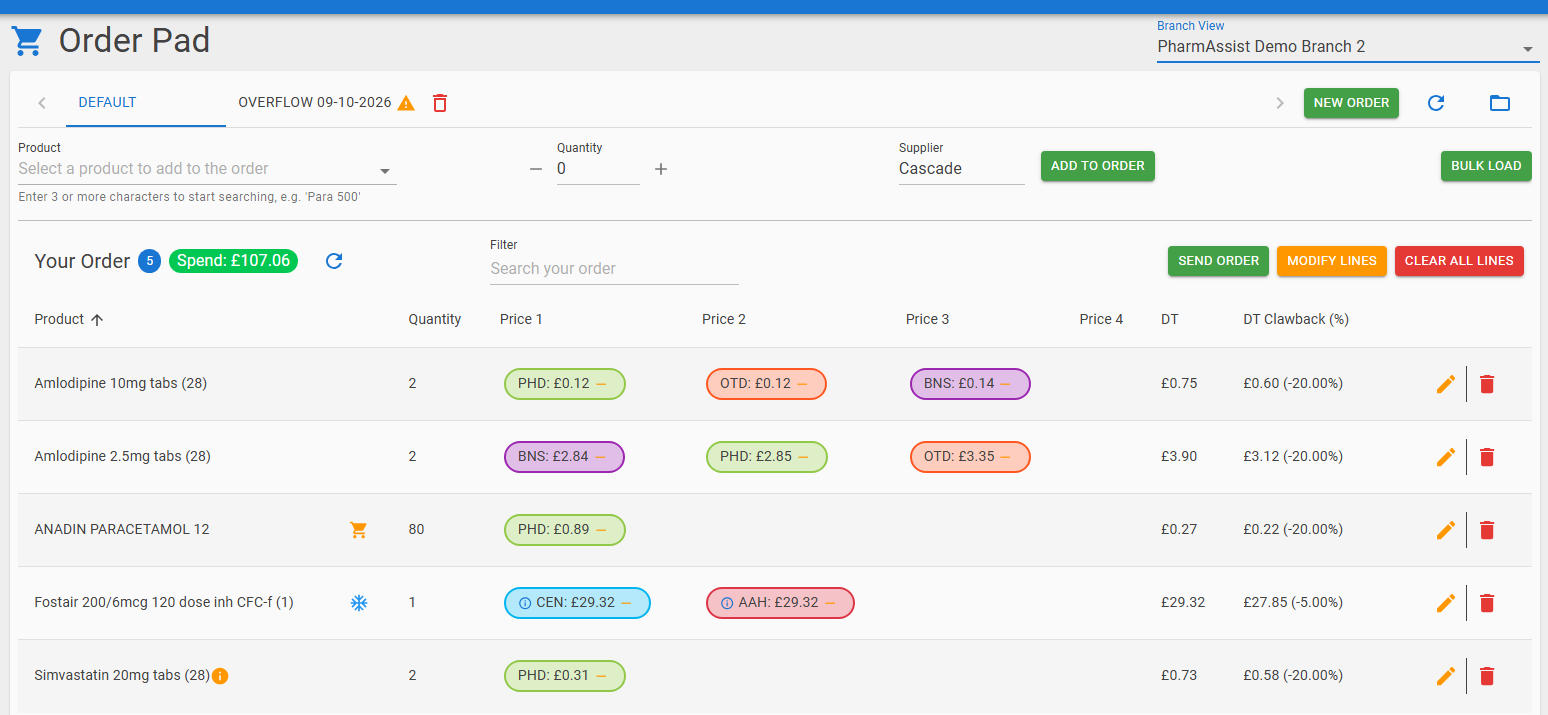The width and height of the screenshot is (1548, 715).
Task: Click the quantity 80 cell
Action: (416, 530)
